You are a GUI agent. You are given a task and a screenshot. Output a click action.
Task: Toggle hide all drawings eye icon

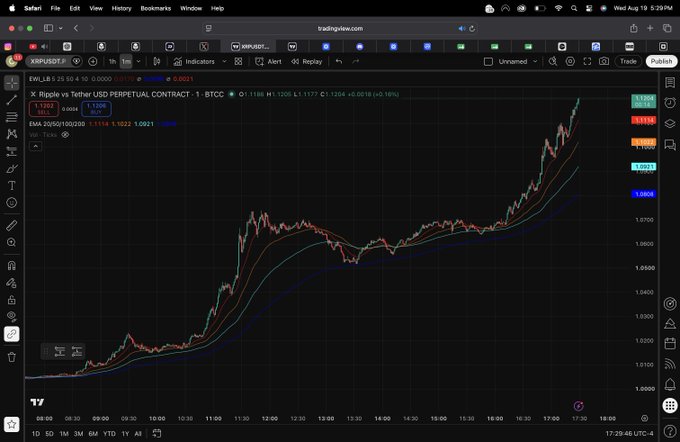tap(12, 316)
